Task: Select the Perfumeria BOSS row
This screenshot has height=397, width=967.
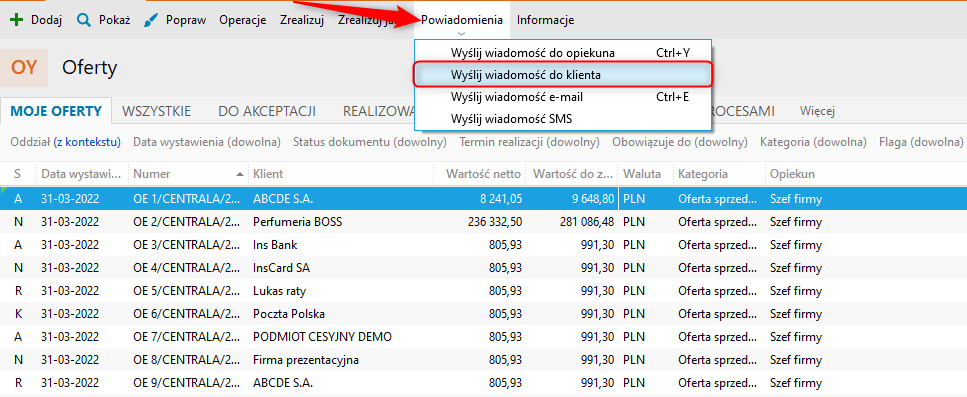Action: click(484, 222)
